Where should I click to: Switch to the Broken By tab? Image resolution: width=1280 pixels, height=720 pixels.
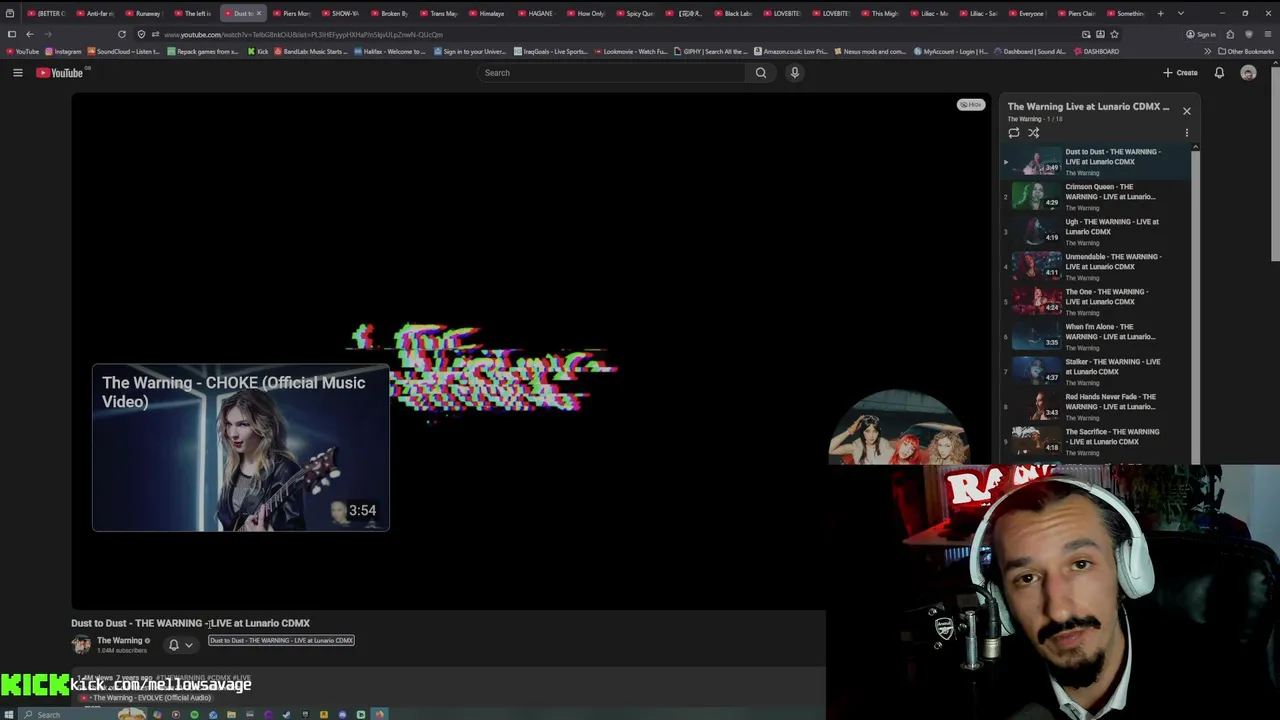click(x=389, y=13)
